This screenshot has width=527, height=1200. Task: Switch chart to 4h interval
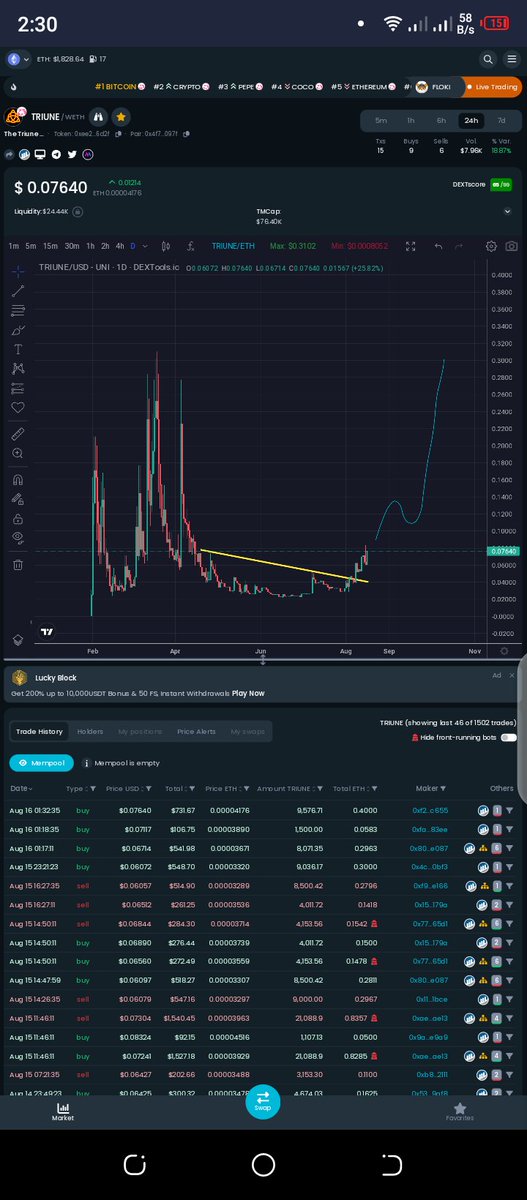click(x=119, y=246)
